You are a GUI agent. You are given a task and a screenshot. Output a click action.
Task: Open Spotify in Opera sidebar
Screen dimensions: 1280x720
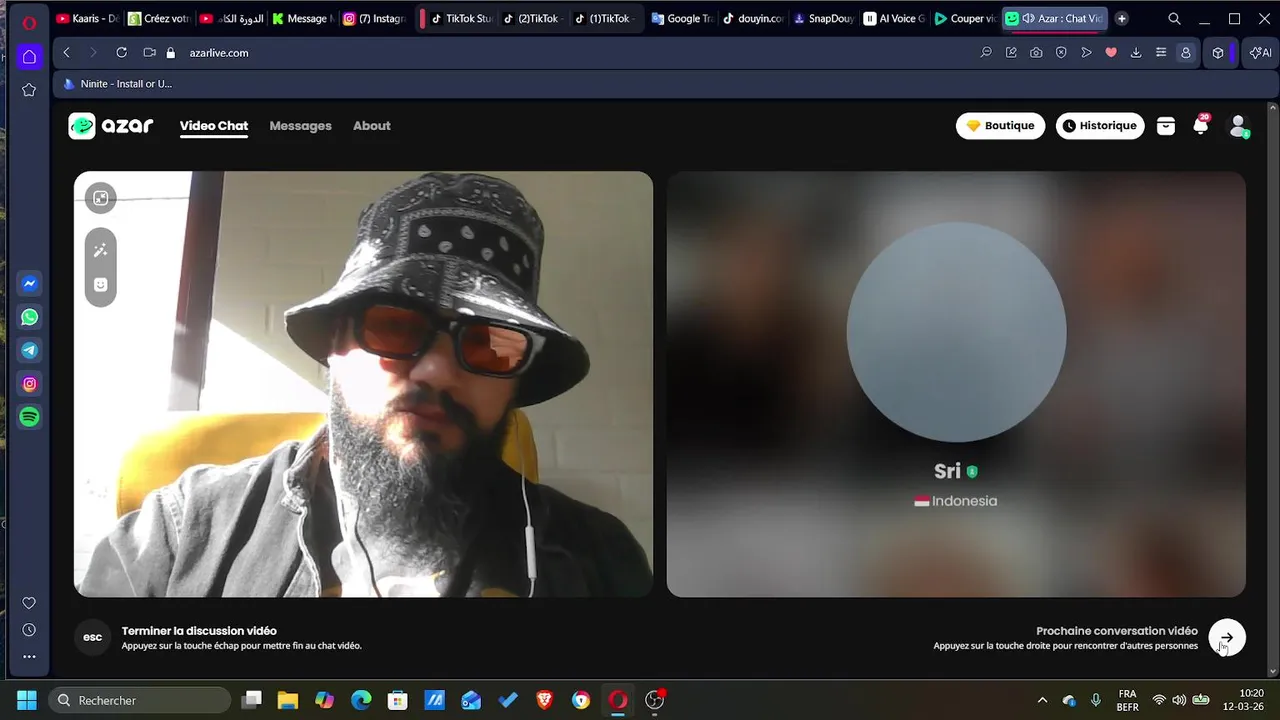pos(30,417)
